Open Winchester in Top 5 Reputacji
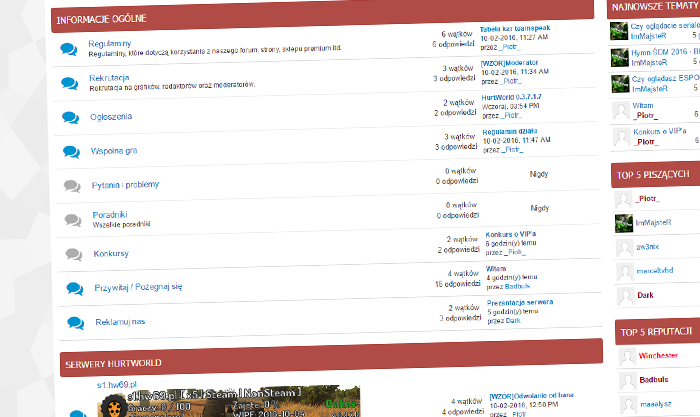 pos(658,356)
